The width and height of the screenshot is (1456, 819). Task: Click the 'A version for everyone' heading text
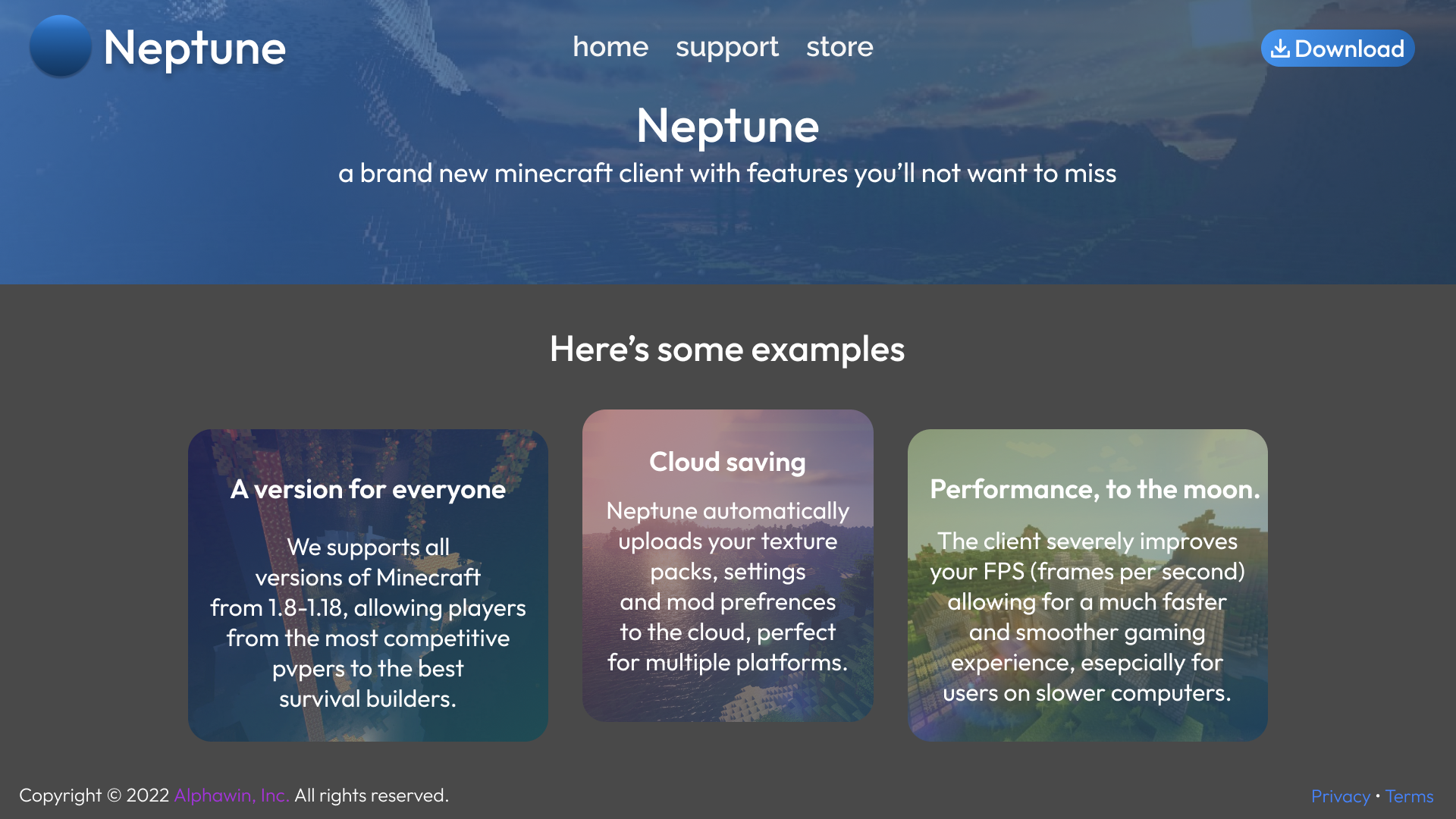click(x=368, y=490)
